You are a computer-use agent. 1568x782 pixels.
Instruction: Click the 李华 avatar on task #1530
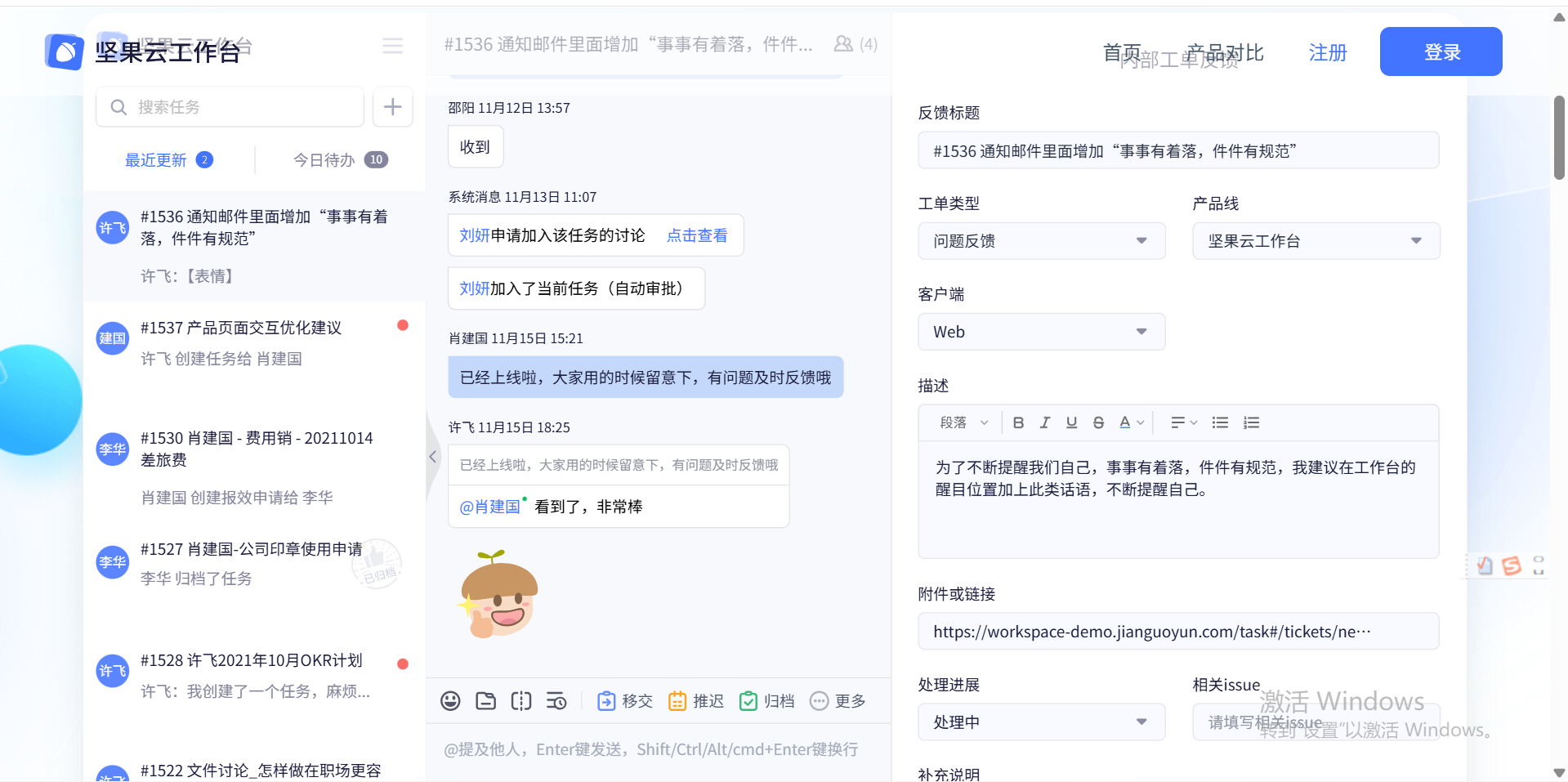click(x=113, y=449)
